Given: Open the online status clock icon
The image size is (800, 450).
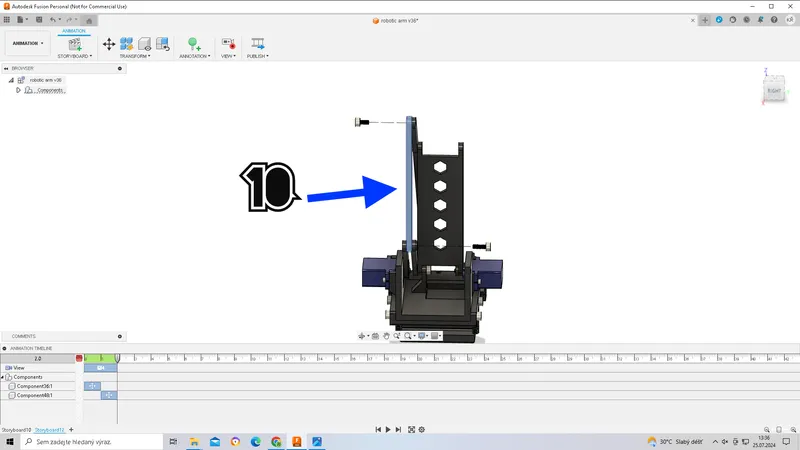Looking at the screenshot, I should pos(746,20).
